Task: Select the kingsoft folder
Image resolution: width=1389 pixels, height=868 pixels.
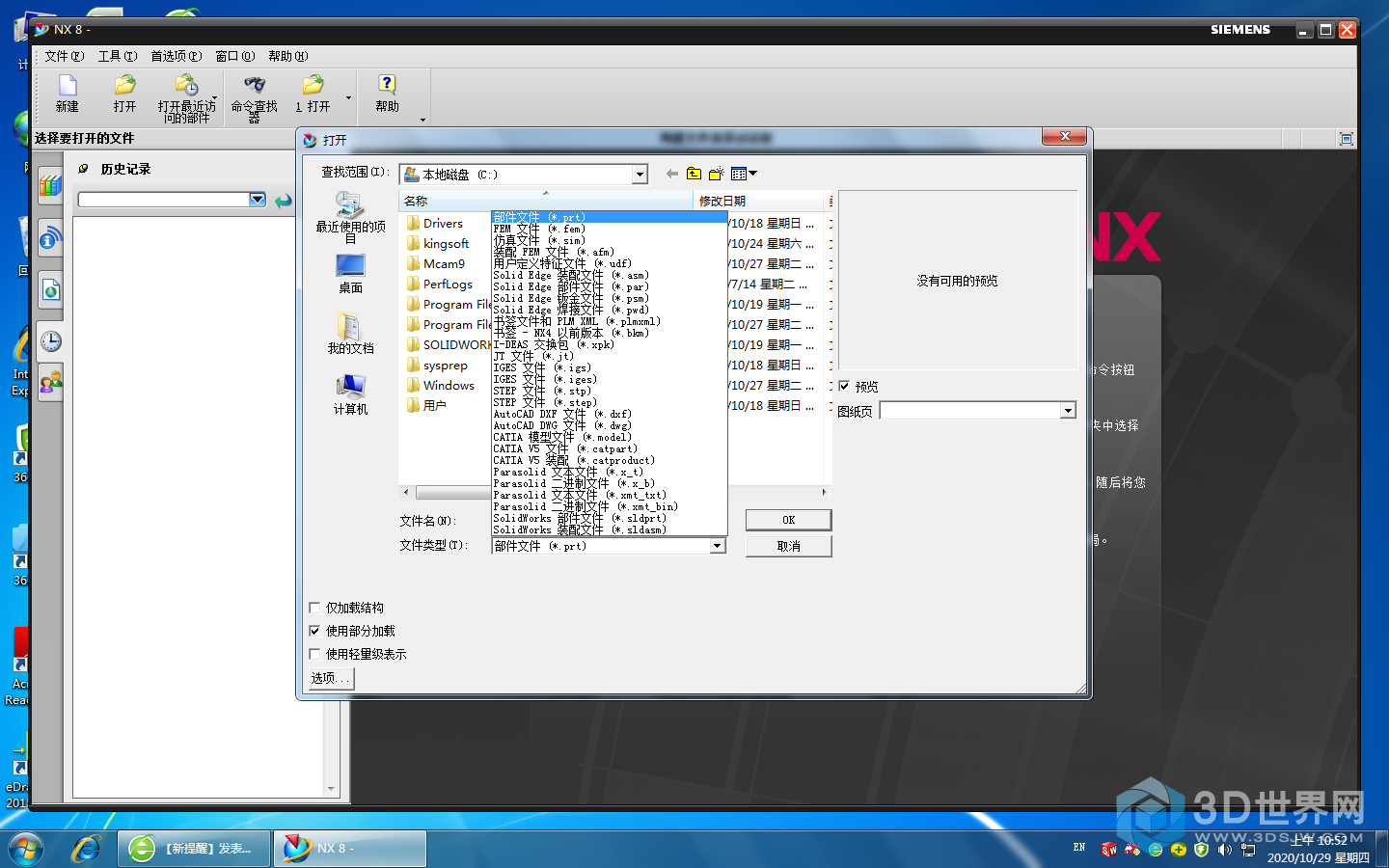Action: point(438,243)
